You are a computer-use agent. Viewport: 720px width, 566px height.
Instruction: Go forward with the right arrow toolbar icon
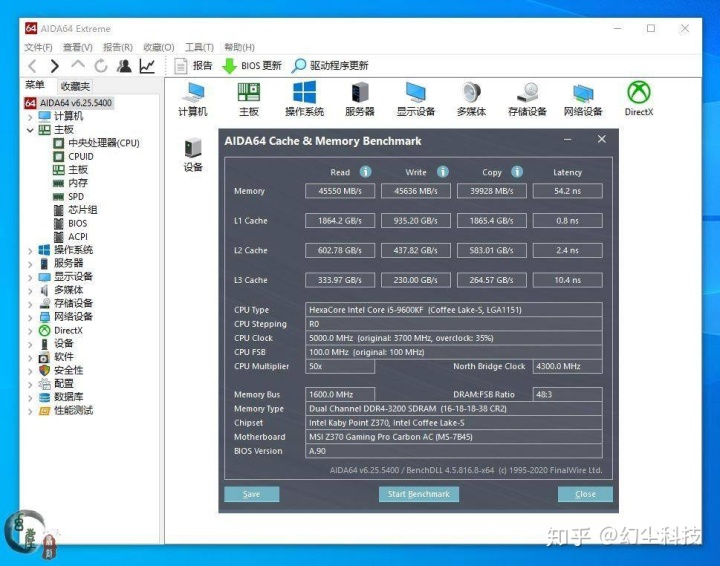coord(55,66)
